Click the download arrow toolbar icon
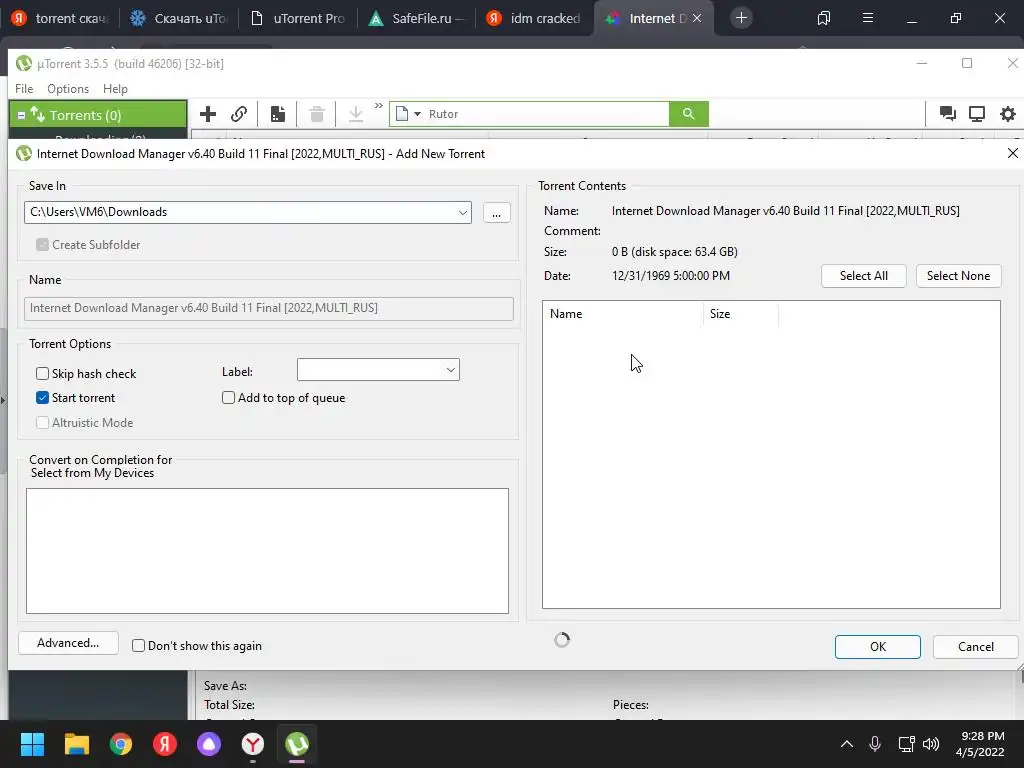1024x768 pixels. 356,114
